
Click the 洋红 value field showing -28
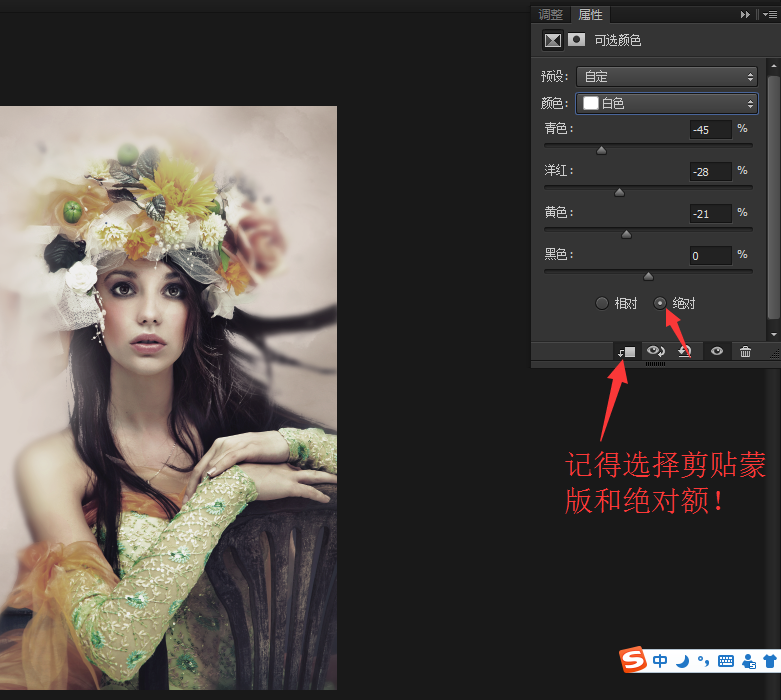point(711,172)
